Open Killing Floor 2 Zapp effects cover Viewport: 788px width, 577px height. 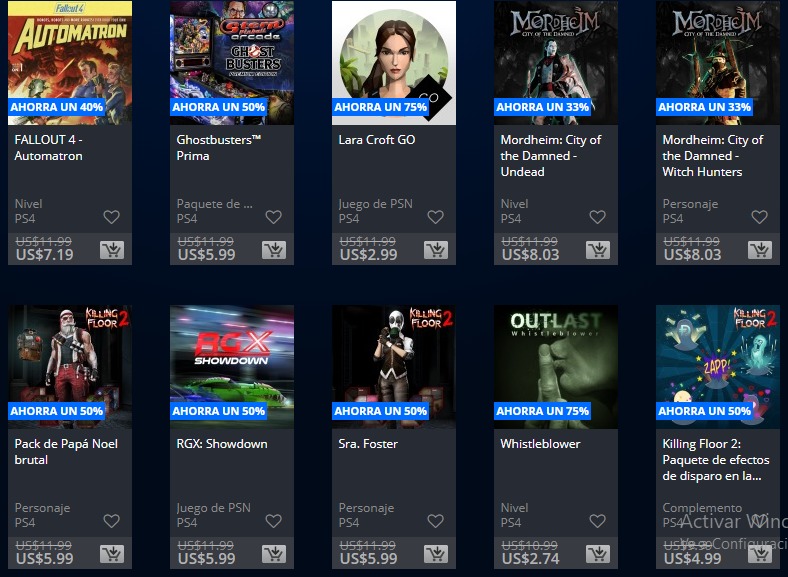click(718, 367)
